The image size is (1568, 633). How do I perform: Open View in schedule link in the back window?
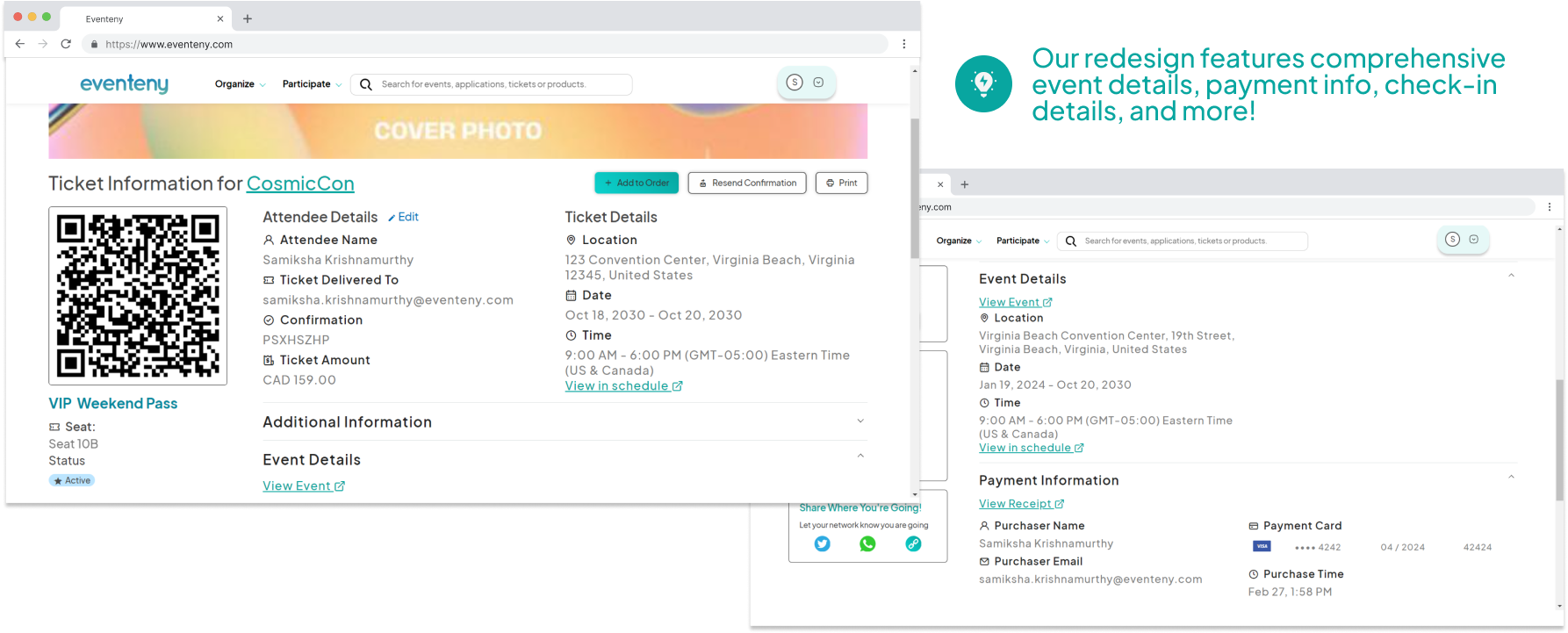point(1032,448)
